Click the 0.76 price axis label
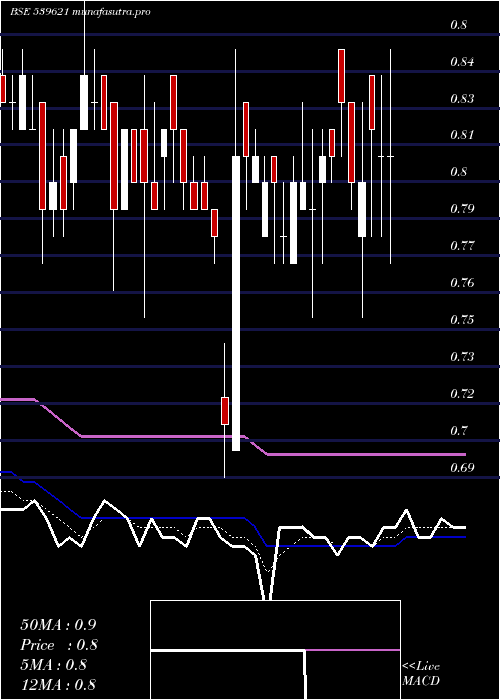The height and width of the screenshot is (700, 500). [462, 283]
